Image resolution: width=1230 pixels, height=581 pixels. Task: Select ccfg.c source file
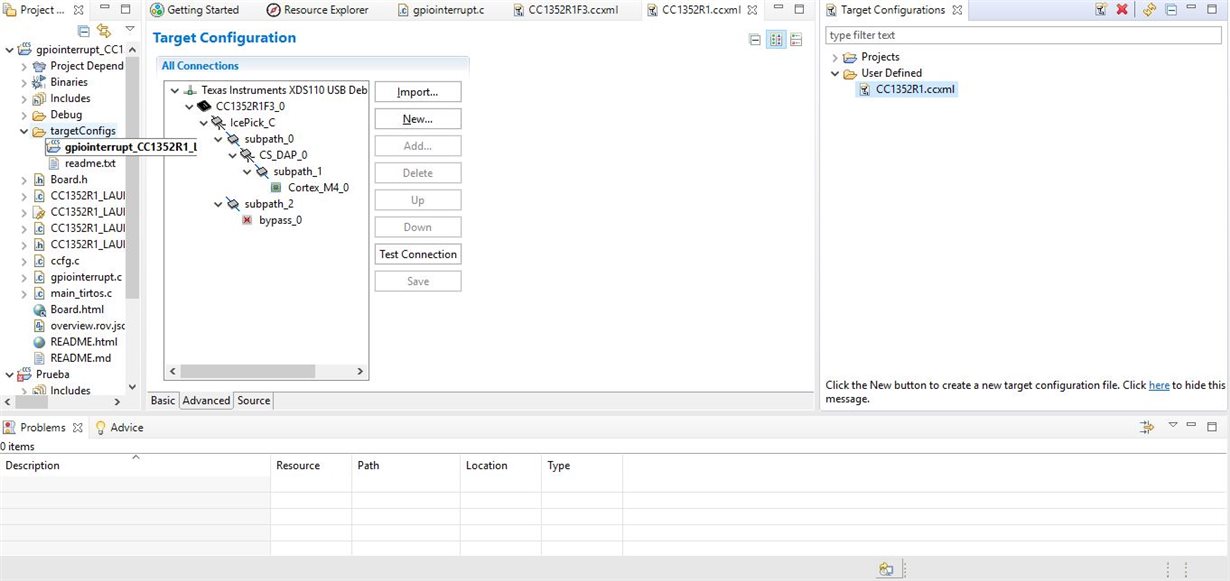click(64, 261)
